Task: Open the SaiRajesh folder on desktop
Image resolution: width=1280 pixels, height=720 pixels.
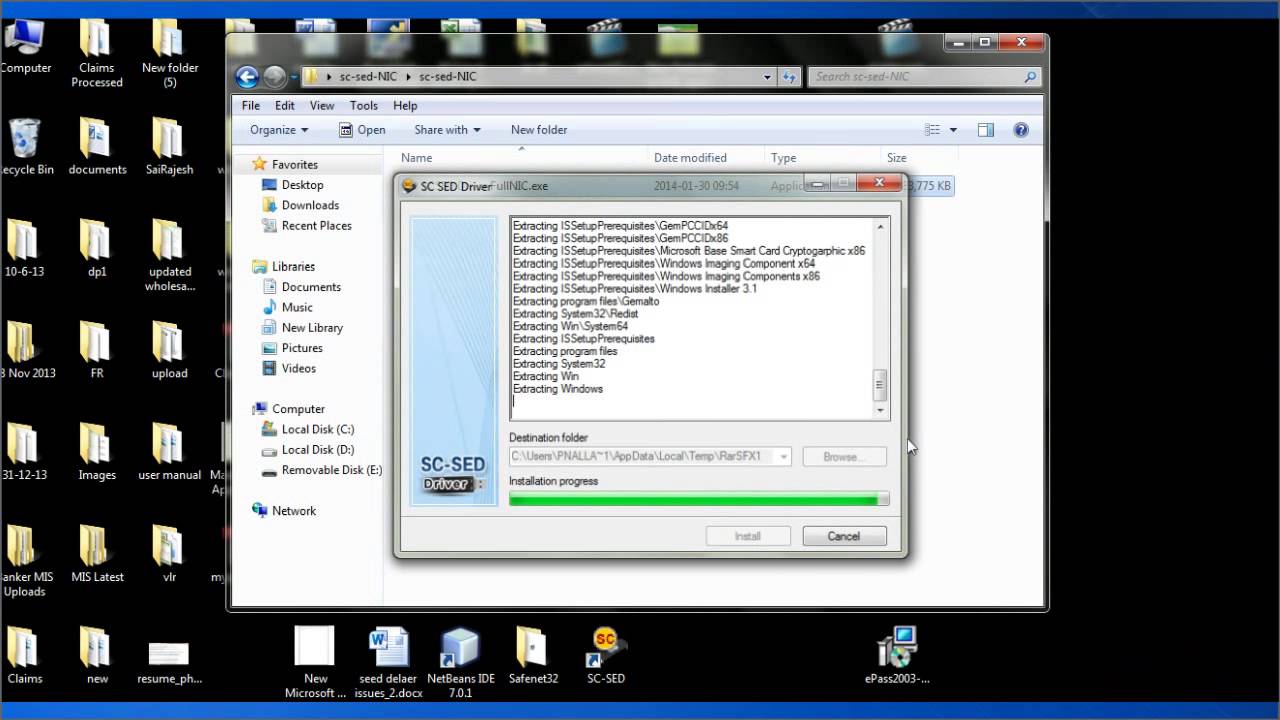Action: (x=169, y=147)
